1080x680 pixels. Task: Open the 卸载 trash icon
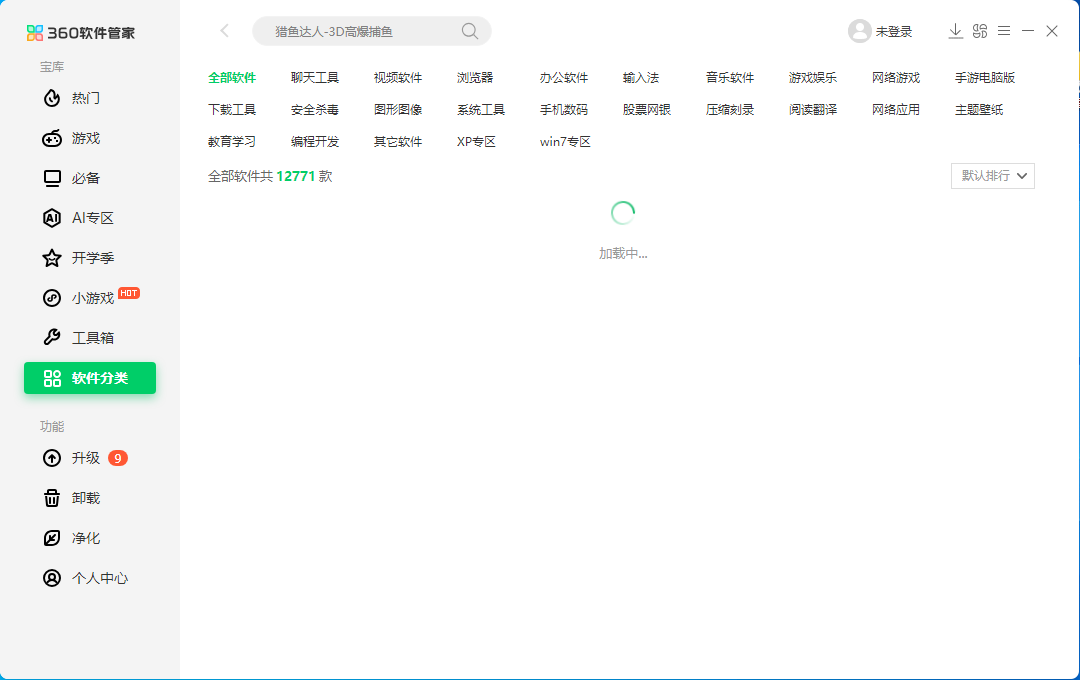[52, 498]
